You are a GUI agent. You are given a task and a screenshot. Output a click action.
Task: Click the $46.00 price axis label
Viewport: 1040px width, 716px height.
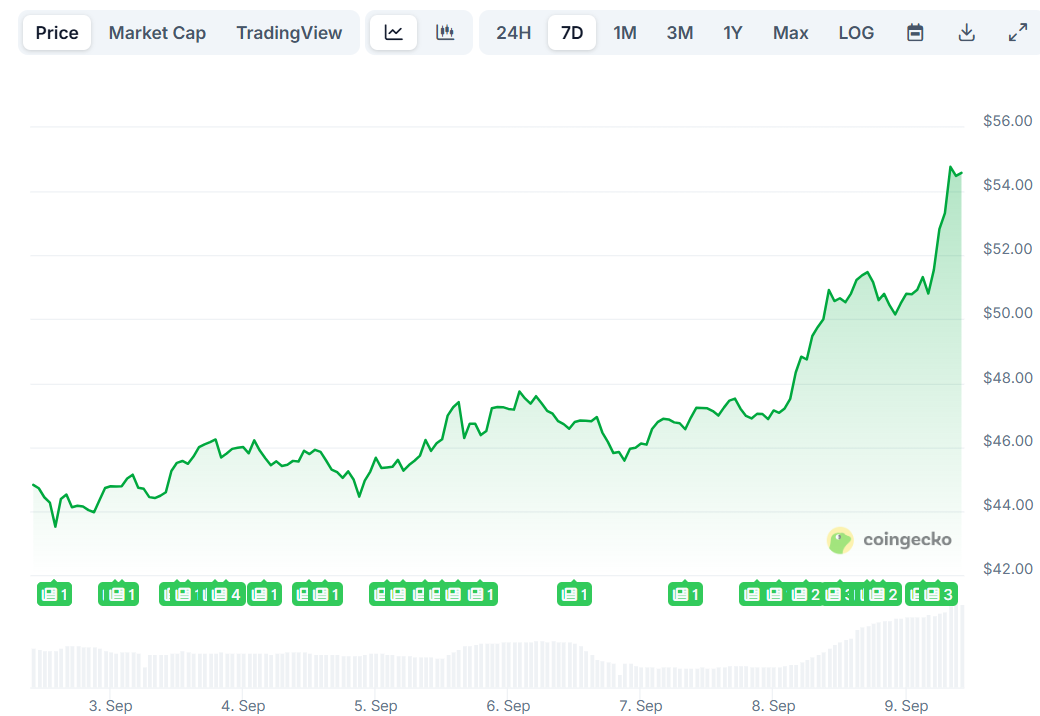pos(1008,440)
